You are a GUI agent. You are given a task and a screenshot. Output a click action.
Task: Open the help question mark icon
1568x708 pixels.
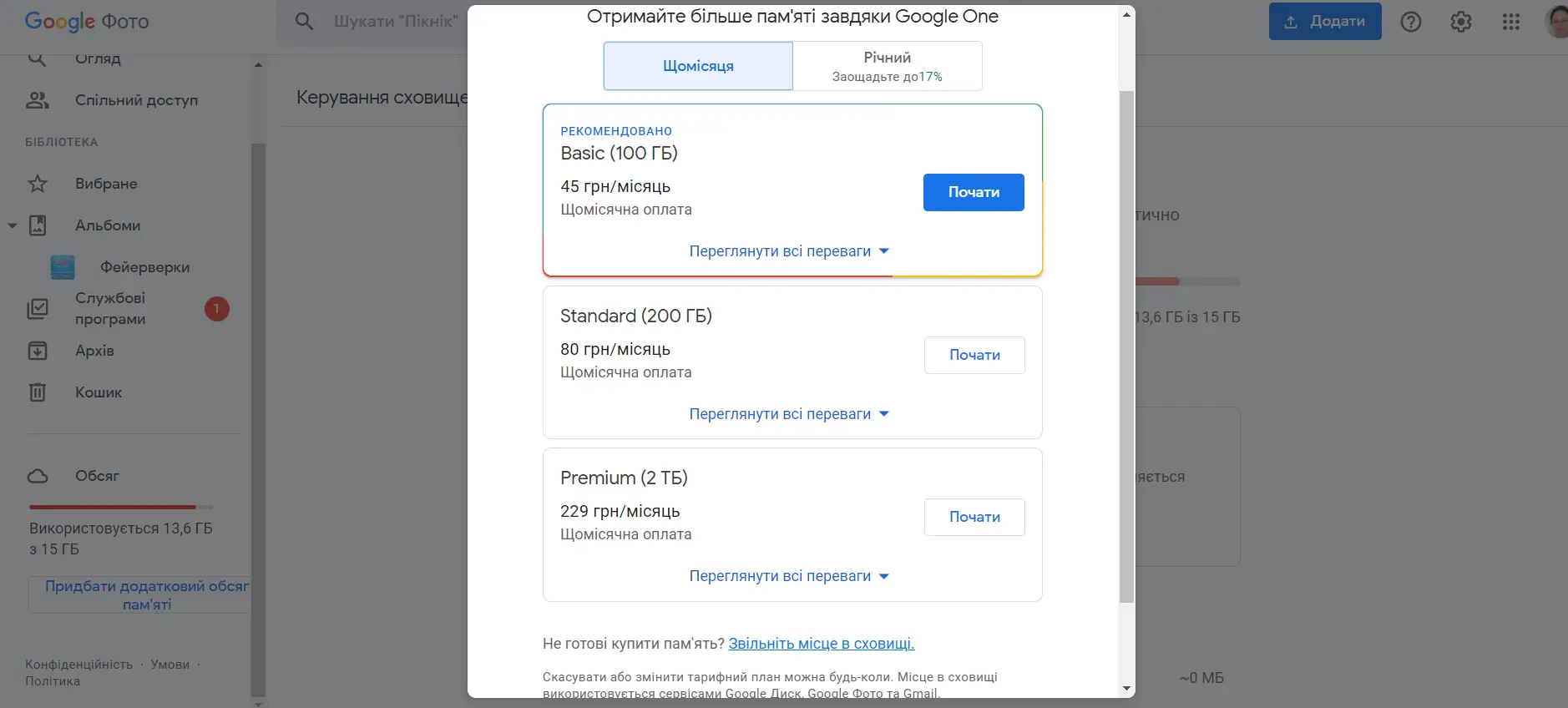[x=1411, y=22]
